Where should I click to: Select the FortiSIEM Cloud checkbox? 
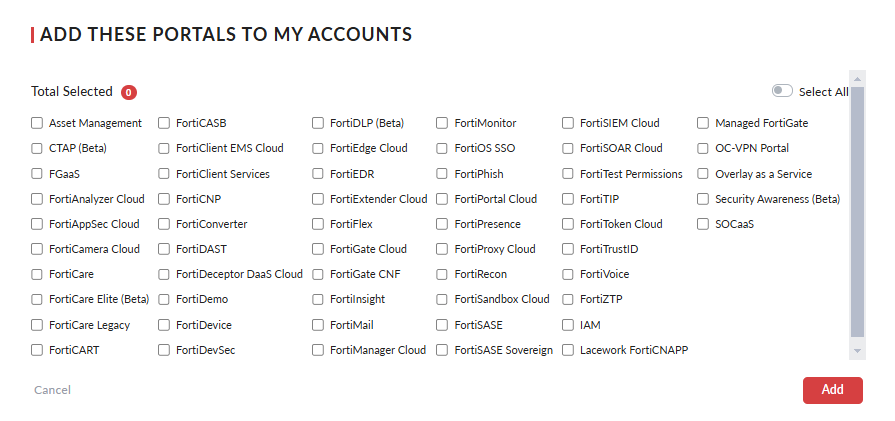click(568, 123)
